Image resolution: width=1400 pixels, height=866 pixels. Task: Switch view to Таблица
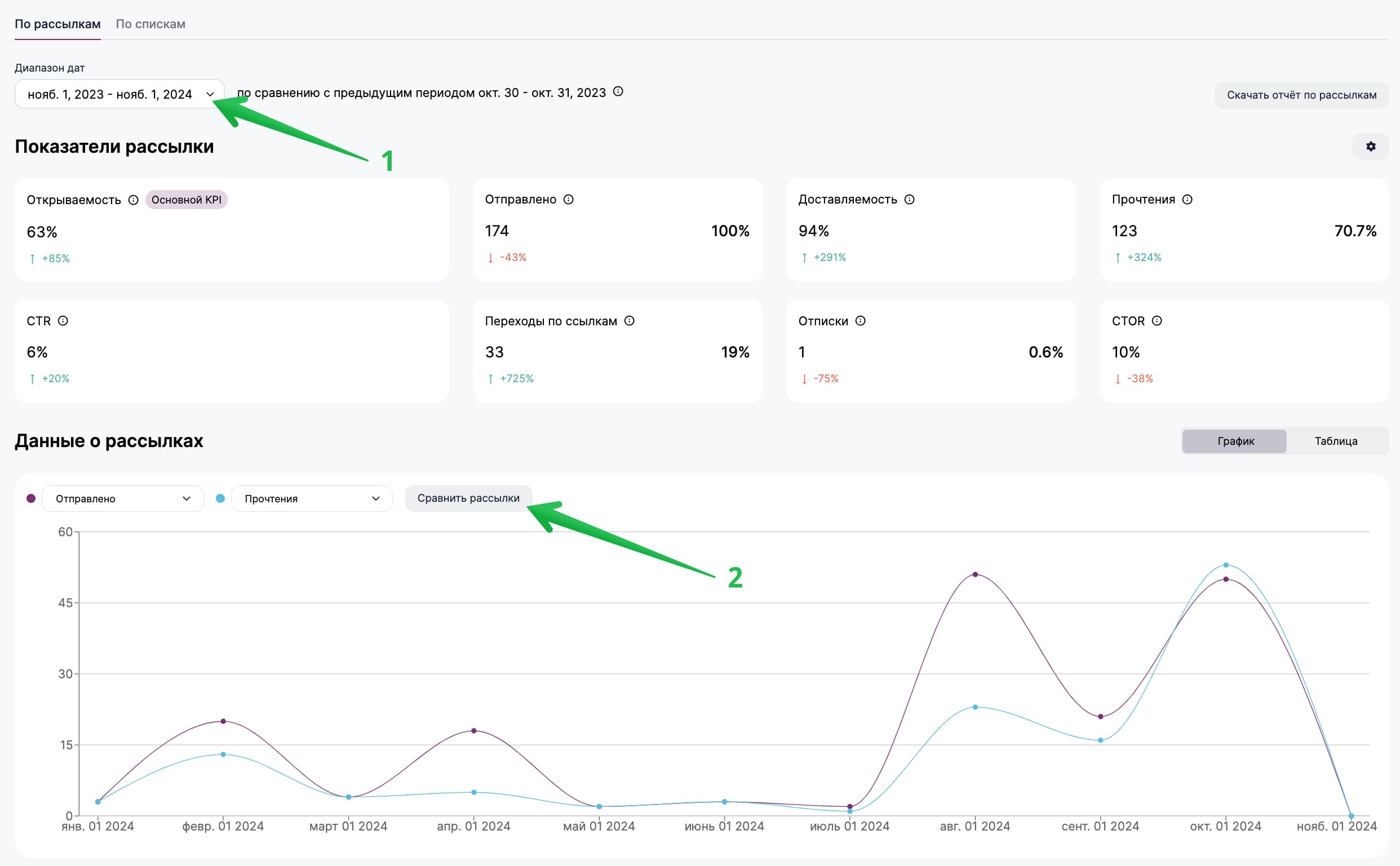pyautogui.click(x=1336, y=441)
